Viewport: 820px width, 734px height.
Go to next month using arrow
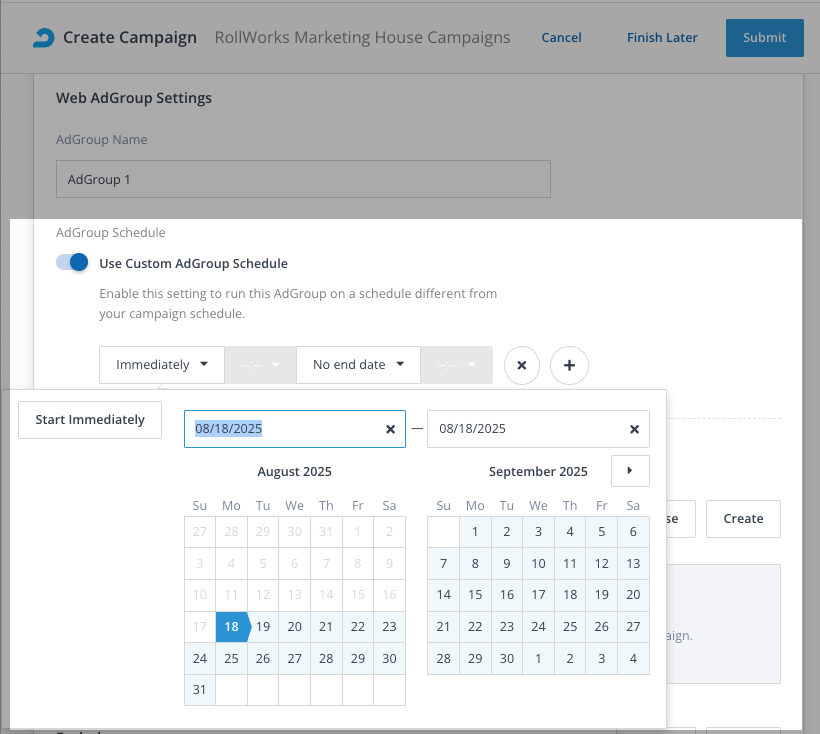point(630,471)
